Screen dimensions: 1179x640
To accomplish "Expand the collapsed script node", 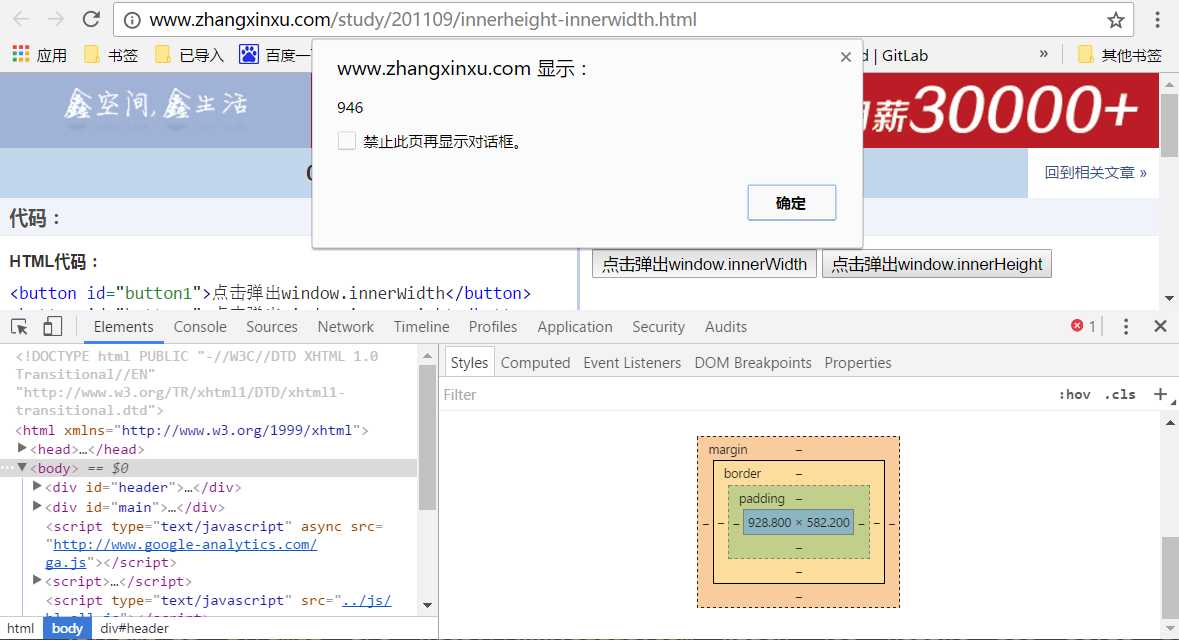I will point(37,580).
